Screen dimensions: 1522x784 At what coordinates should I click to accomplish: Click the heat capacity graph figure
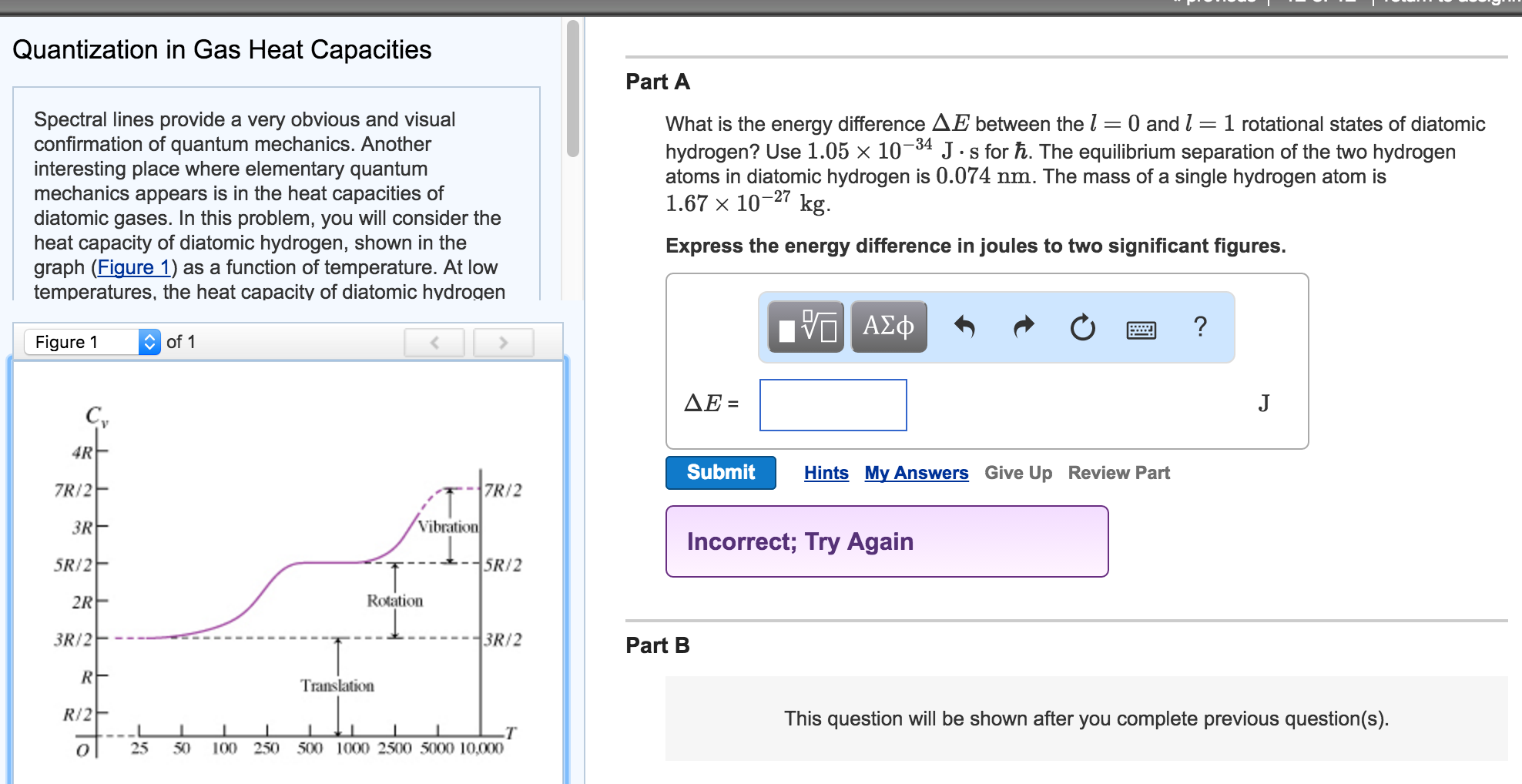pos(289,585)
